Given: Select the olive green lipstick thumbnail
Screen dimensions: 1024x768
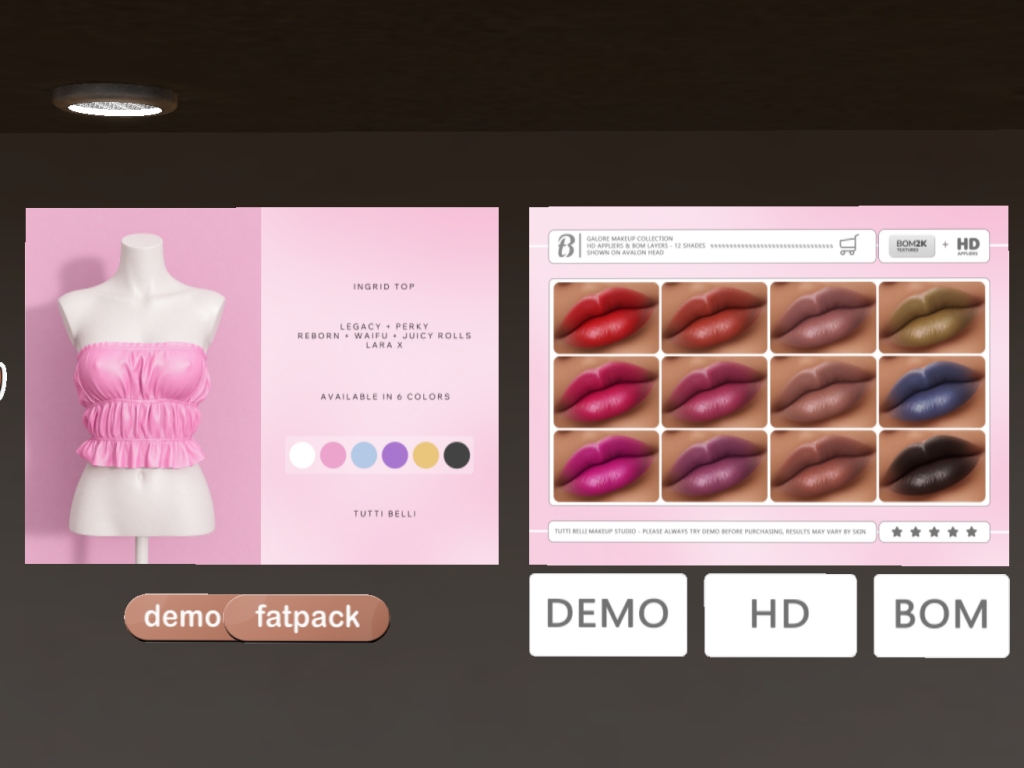Looking at the screenshot, I should [x=932, y=317].
